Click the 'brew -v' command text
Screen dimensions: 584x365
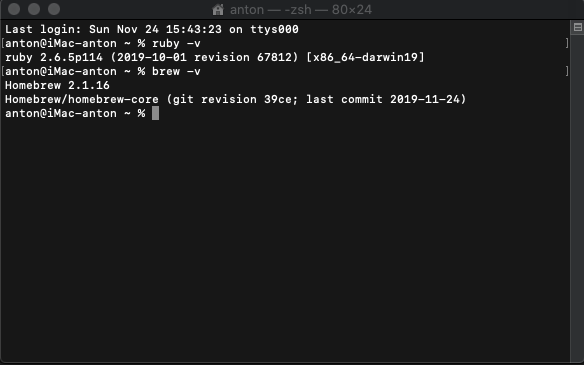176,72
